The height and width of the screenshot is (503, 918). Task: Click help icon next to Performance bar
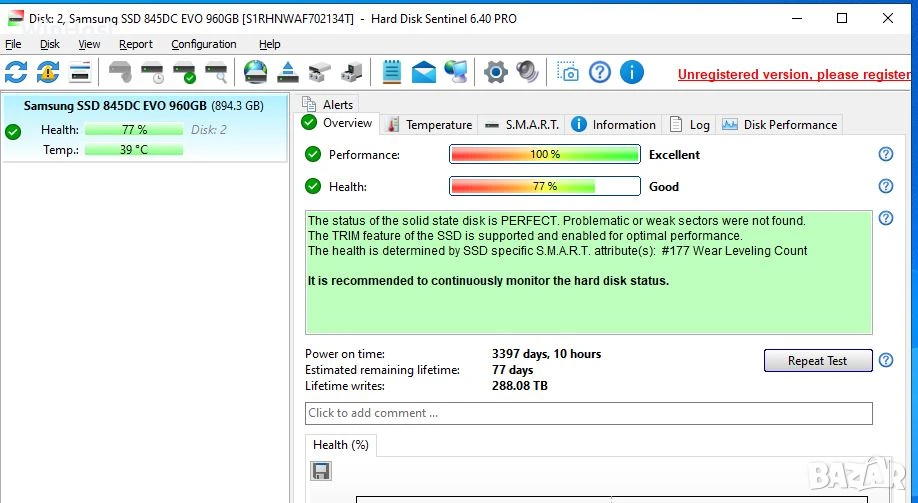(886, 154)
